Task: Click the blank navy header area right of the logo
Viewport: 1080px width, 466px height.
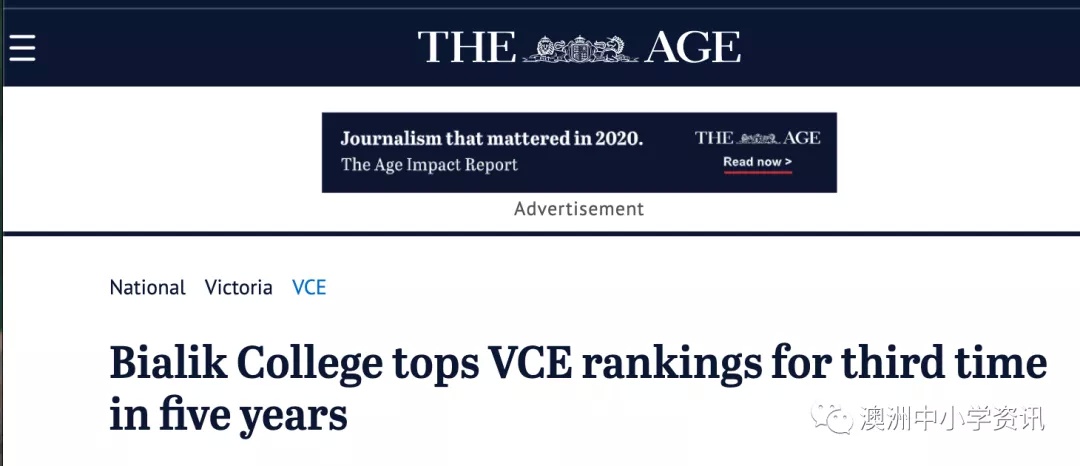Action: click(909, 47)
